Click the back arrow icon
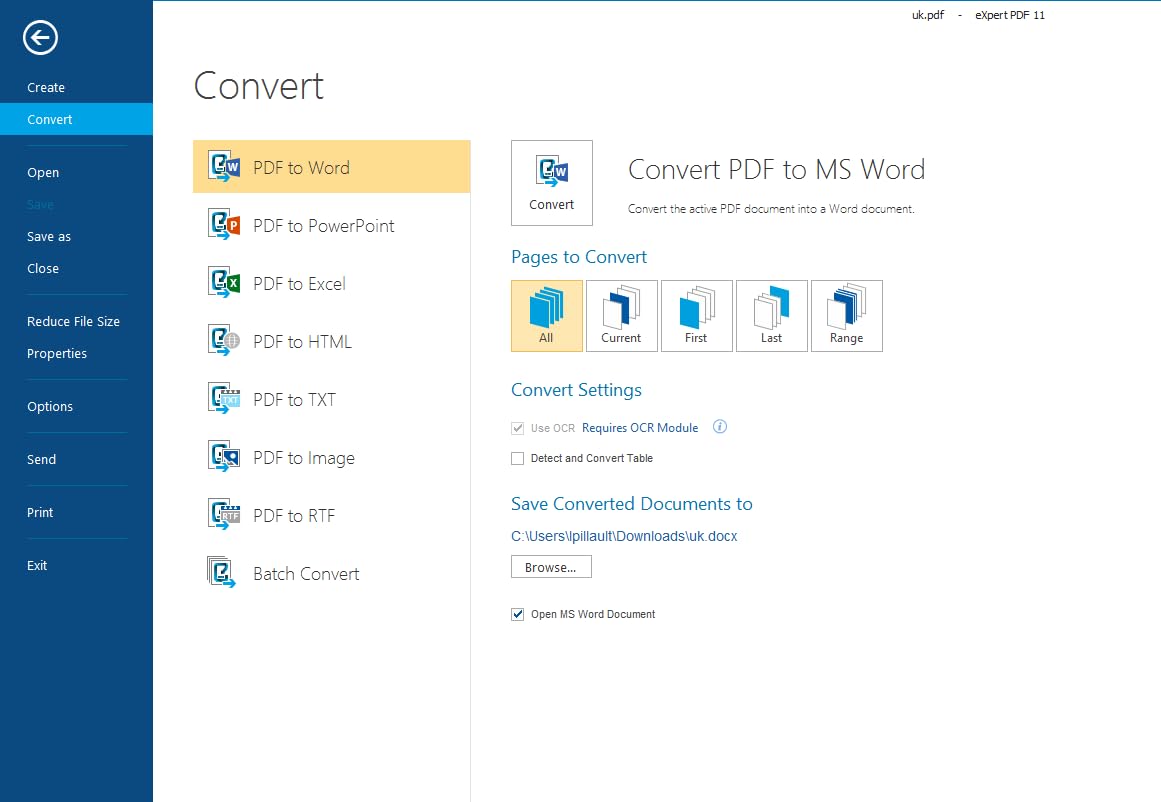Screen dimensions: 1161x802 tap(40, 39)
